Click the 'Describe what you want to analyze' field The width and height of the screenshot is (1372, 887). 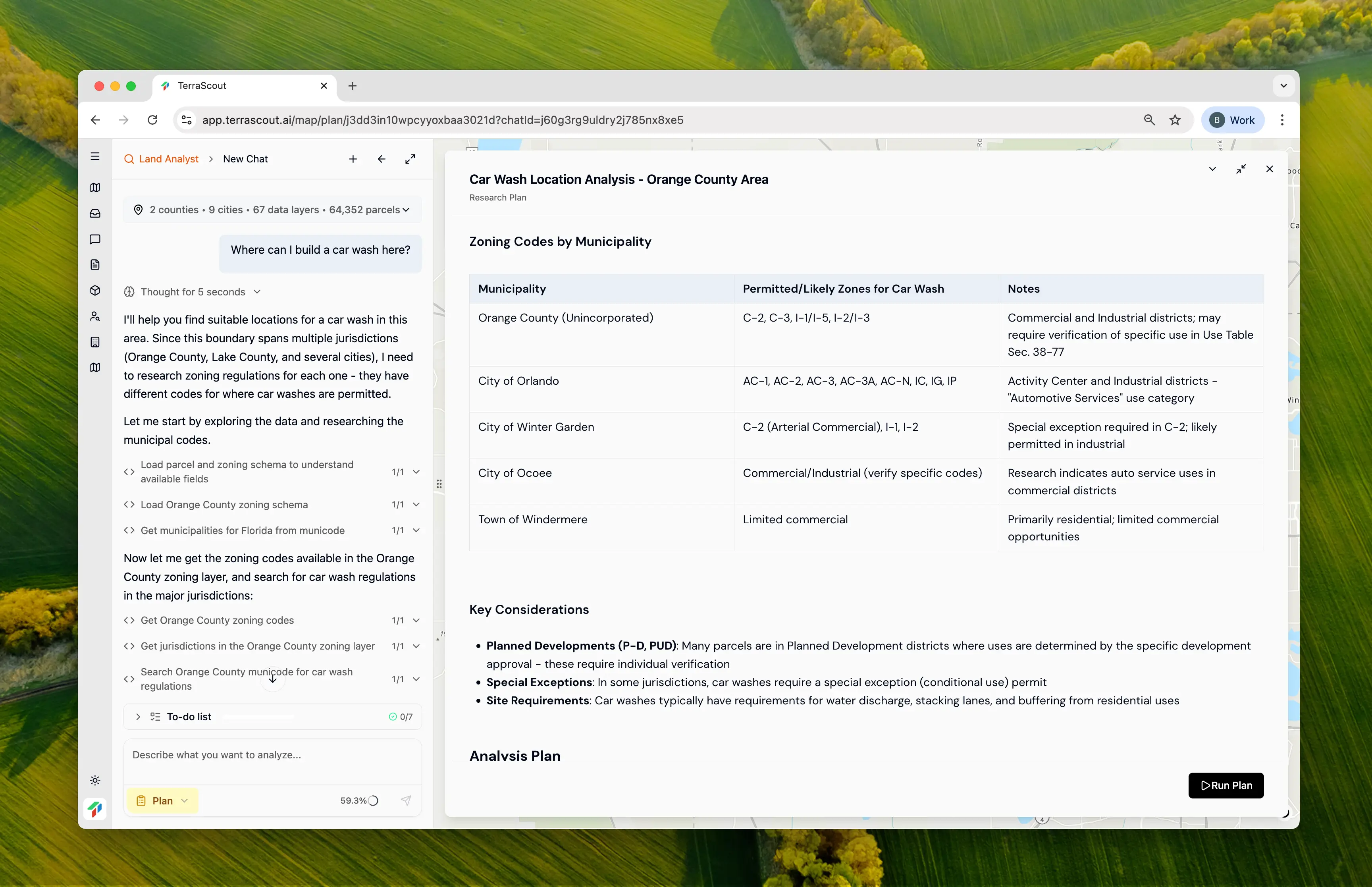pyautogui.click(x=272, y=755)
